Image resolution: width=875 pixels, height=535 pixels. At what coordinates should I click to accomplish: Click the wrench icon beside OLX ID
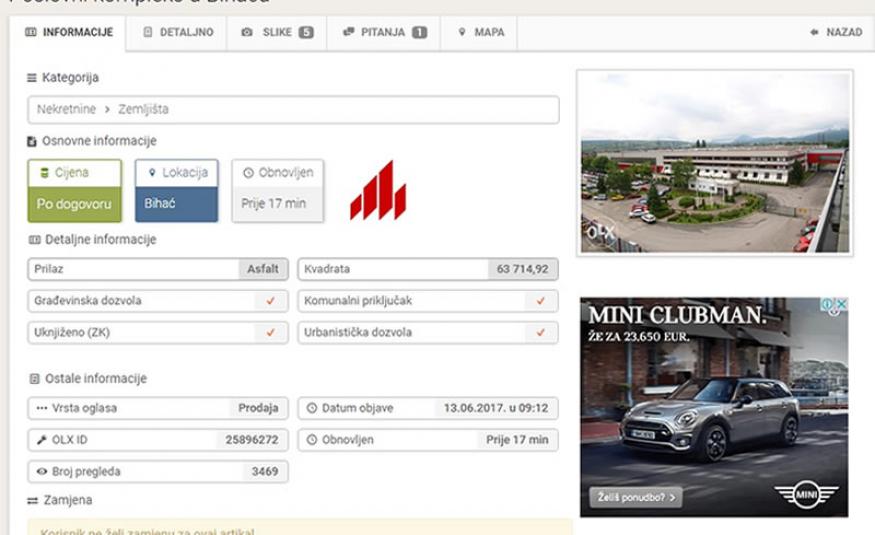(x=41, y=440)
